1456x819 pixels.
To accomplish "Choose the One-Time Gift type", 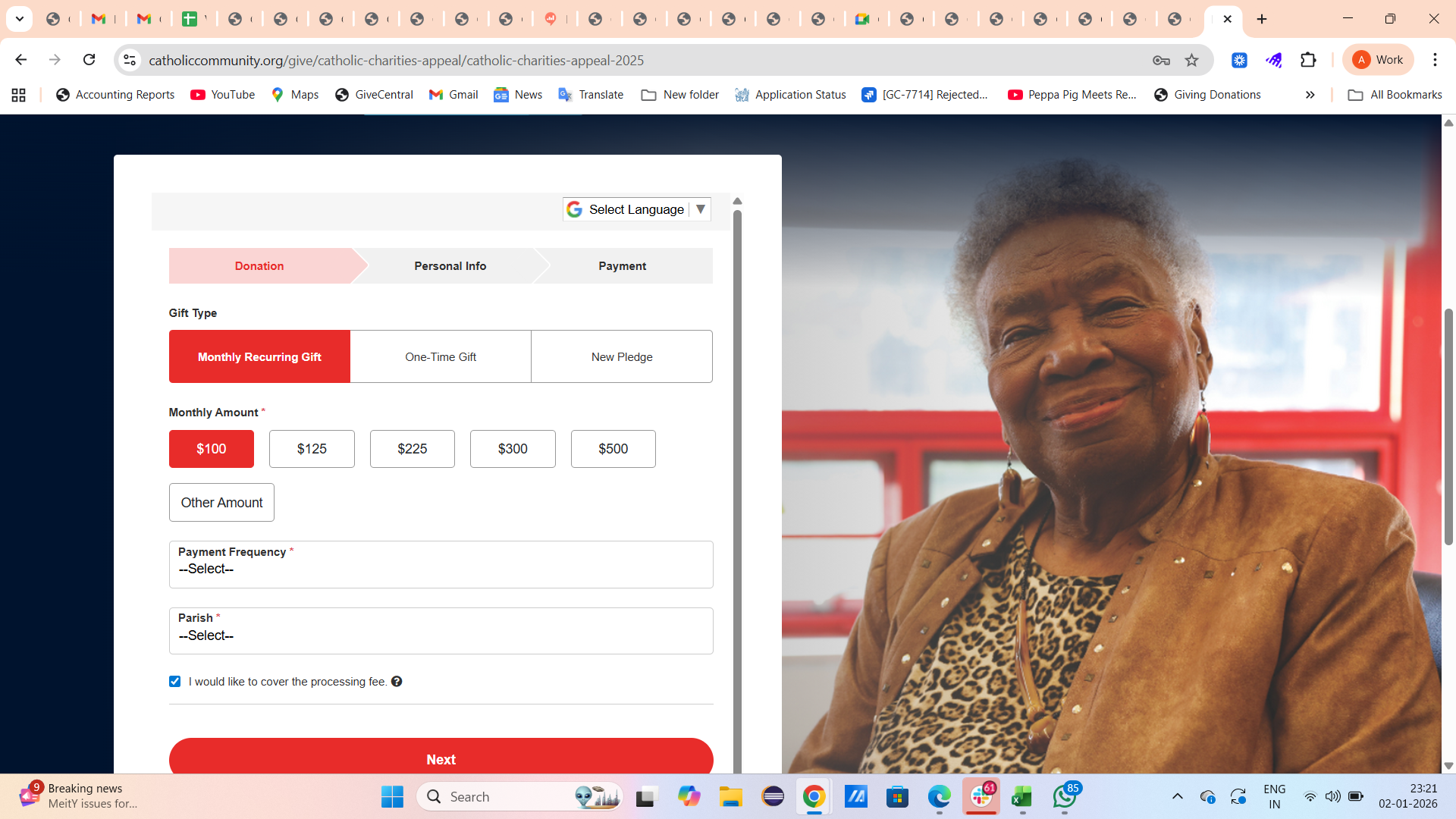I will tap(441, 356).
